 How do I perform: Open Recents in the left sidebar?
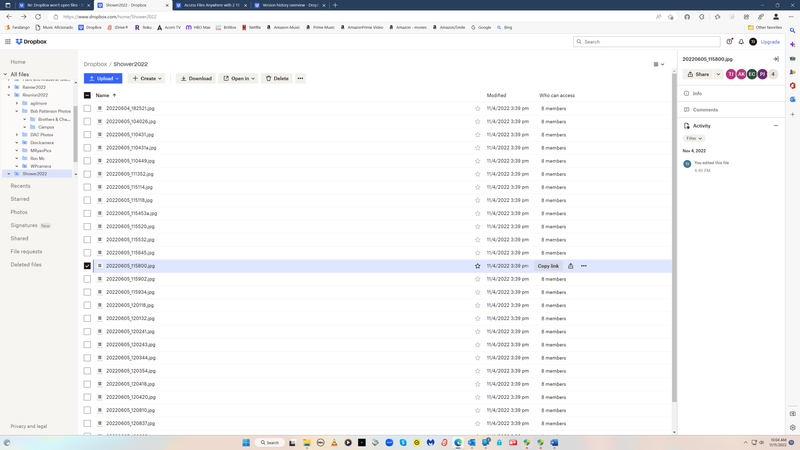(20, 186)
